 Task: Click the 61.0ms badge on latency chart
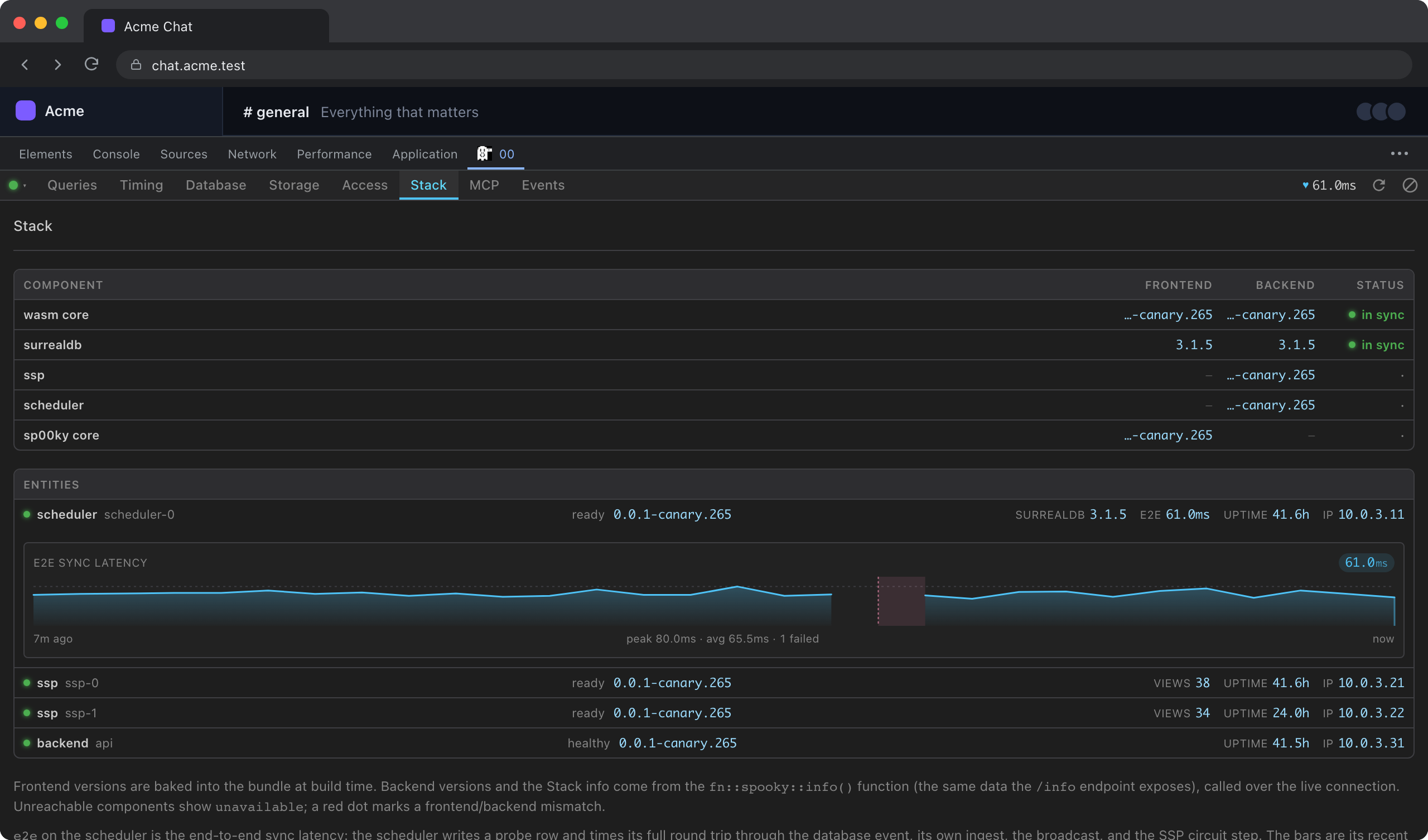1366,562
